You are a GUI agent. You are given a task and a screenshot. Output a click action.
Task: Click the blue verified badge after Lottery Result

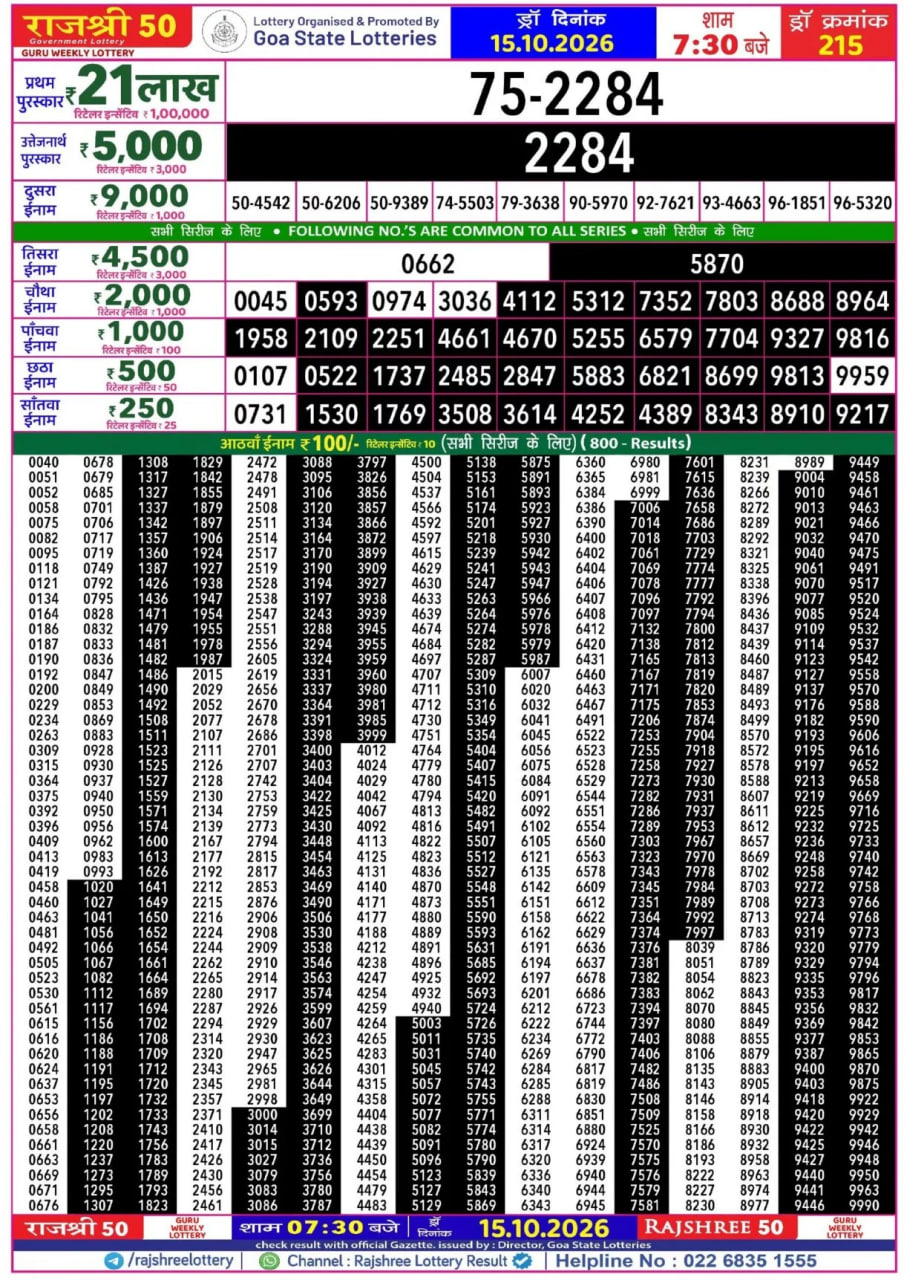pos(521,1261)
